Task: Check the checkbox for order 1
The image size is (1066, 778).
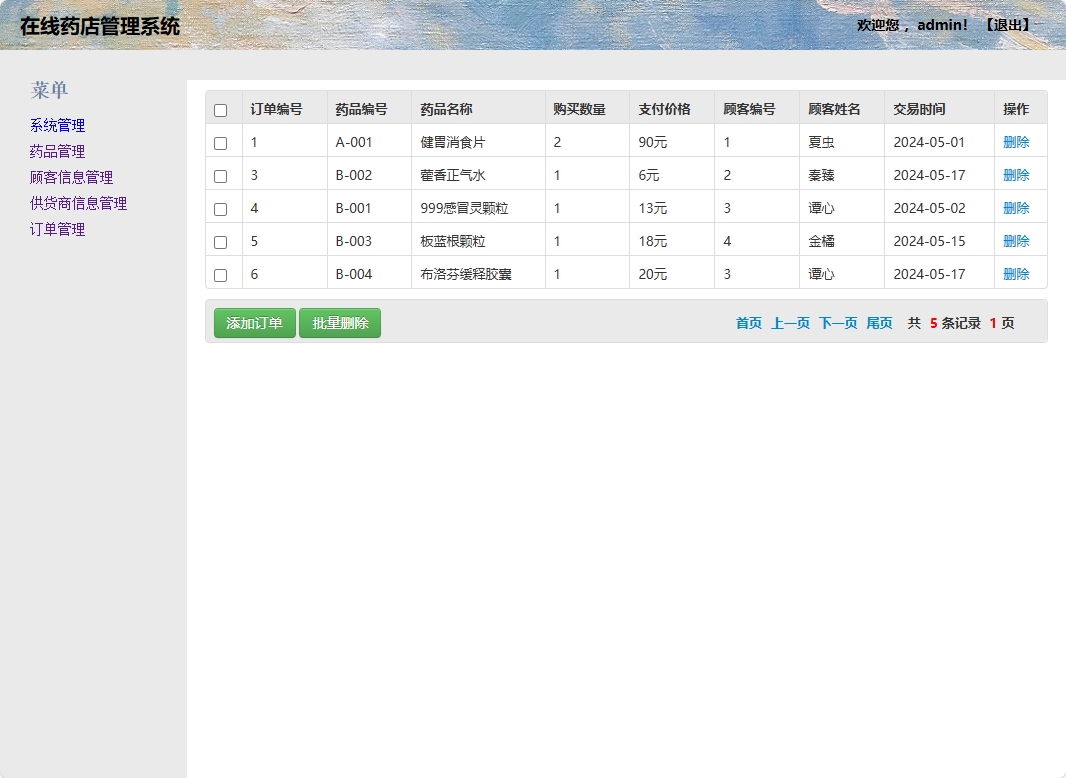Action: click(222, 142)
